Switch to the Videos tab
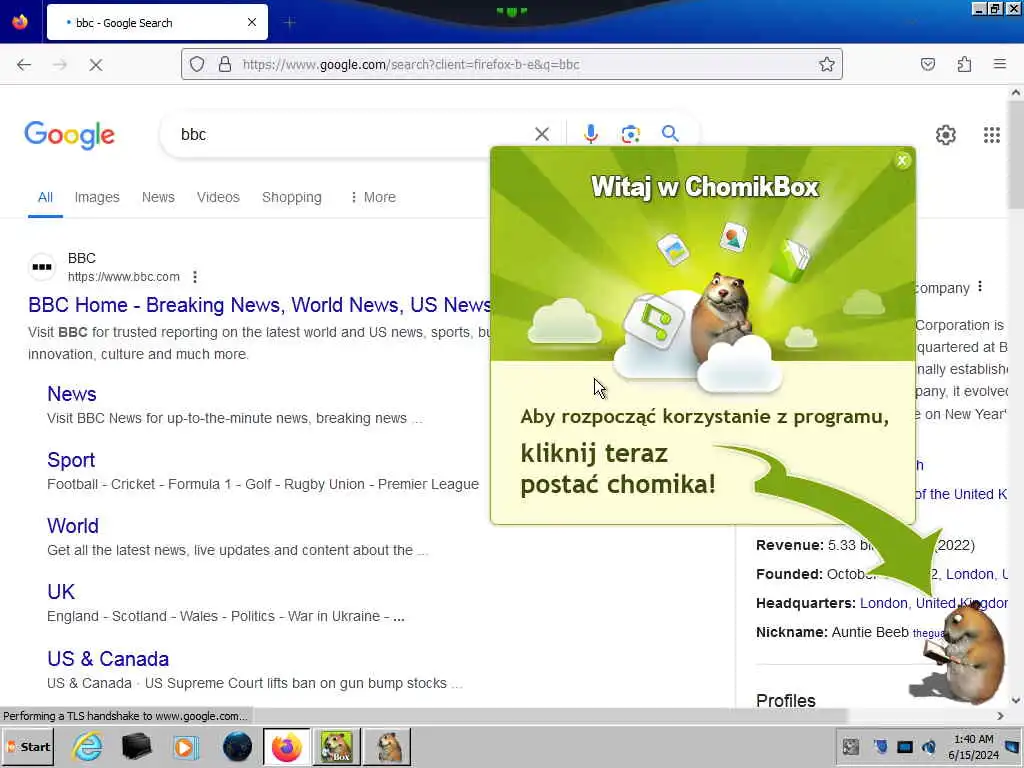Screen dimensions: 1024x768 point(218,197)
